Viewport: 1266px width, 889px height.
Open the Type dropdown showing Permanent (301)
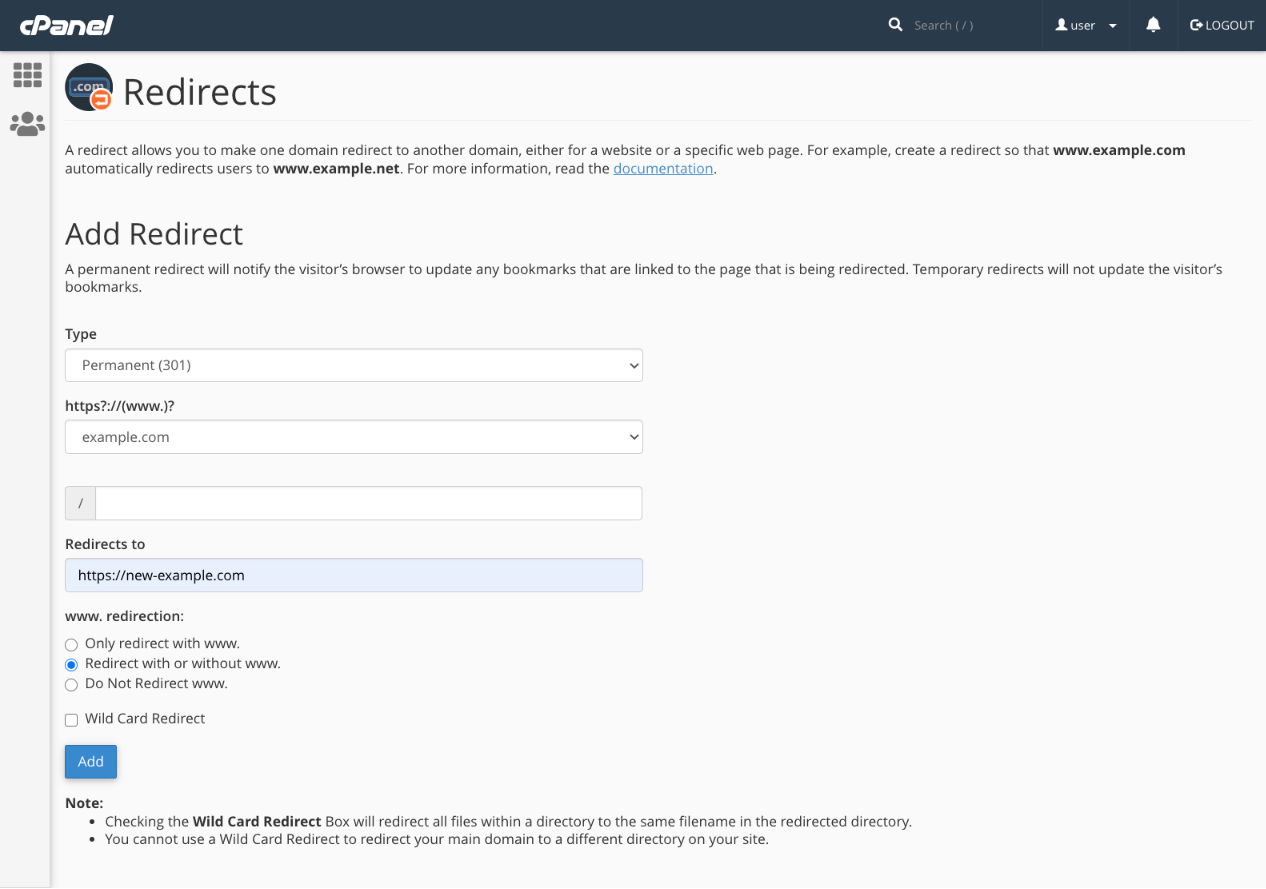click(353, 365)
